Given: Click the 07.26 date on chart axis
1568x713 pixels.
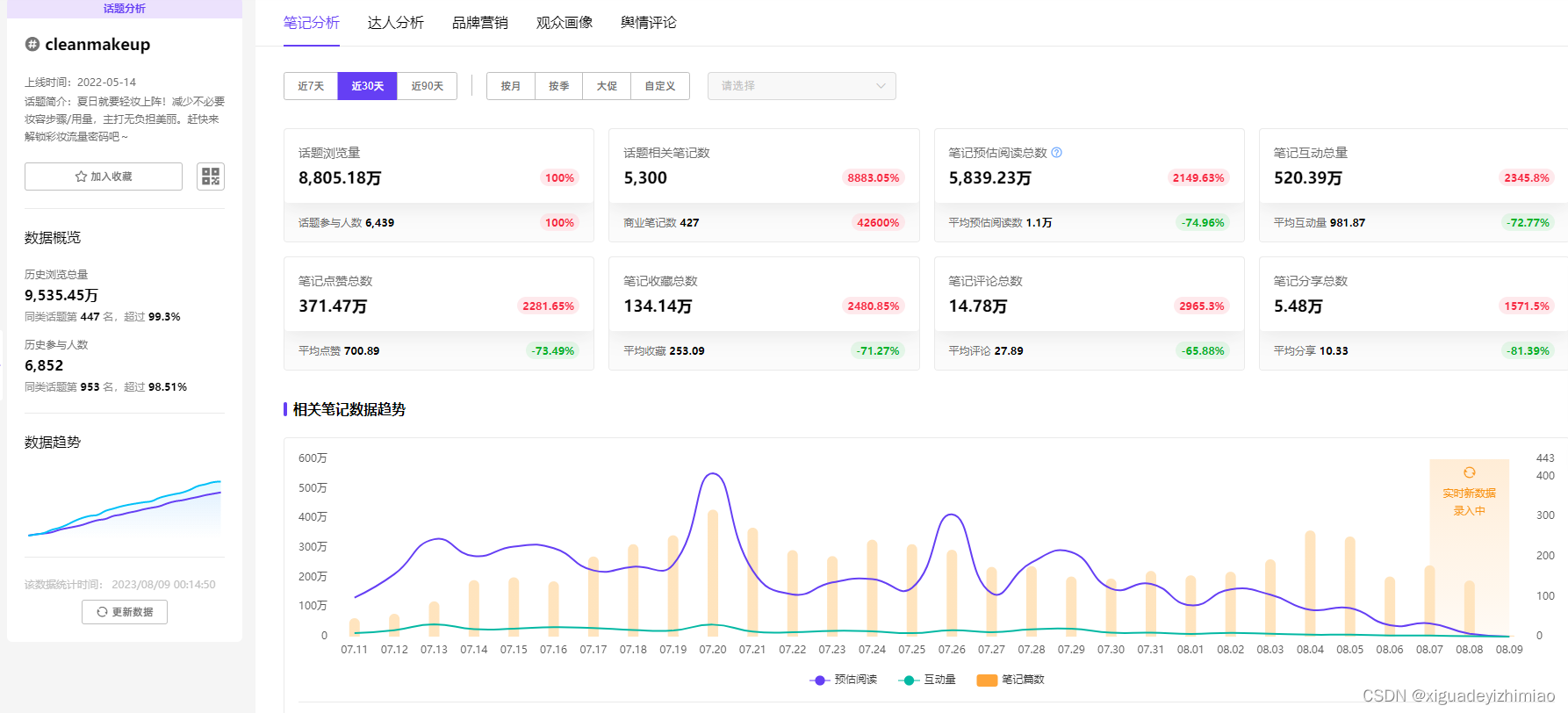Looking at the screenshot, I should tap(952, 650).
